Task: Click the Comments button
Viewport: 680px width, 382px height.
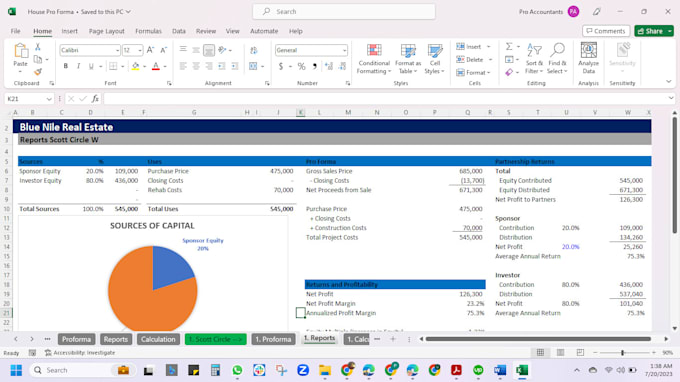Action: pyautogui.click(x=606, y=31)
